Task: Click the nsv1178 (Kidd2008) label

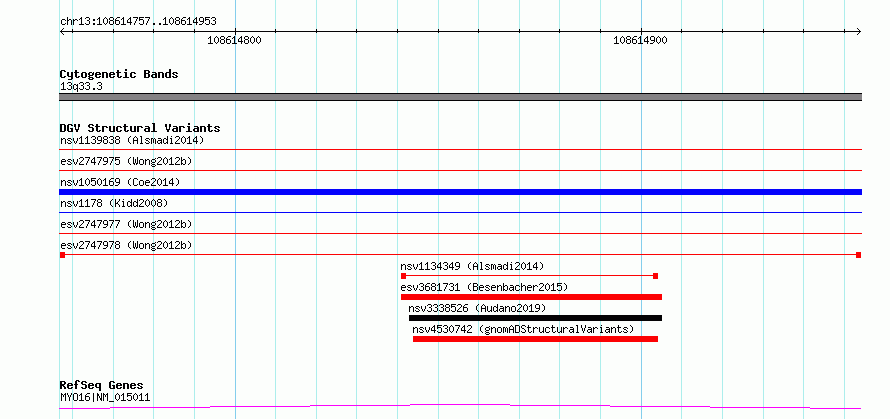Action: [114, 203]
